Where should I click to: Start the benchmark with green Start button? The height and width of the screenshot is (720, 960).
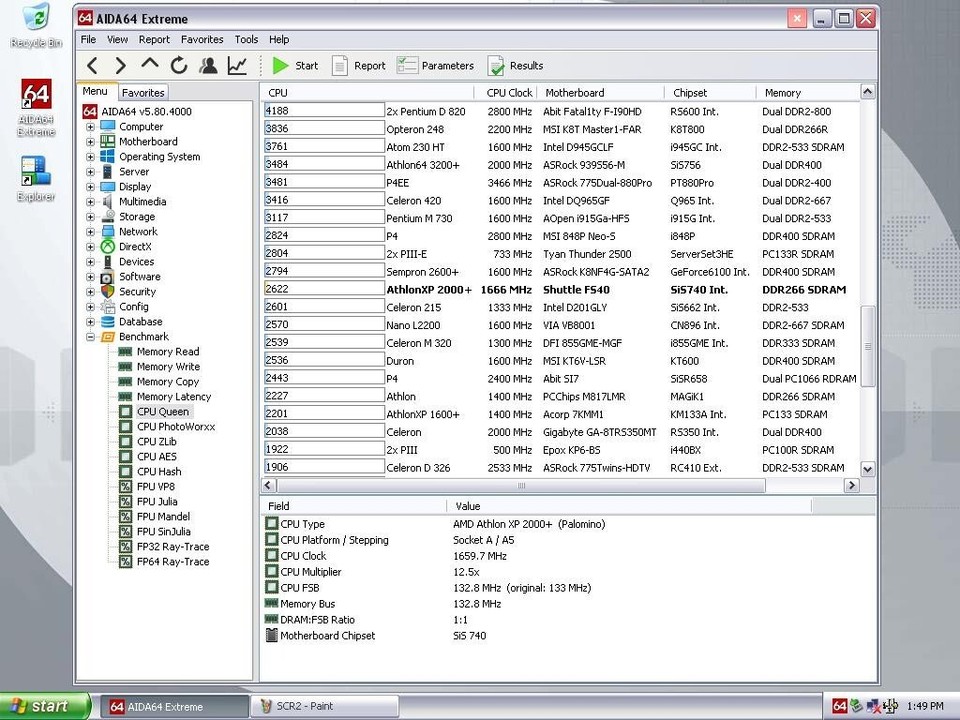click(295, 66)
